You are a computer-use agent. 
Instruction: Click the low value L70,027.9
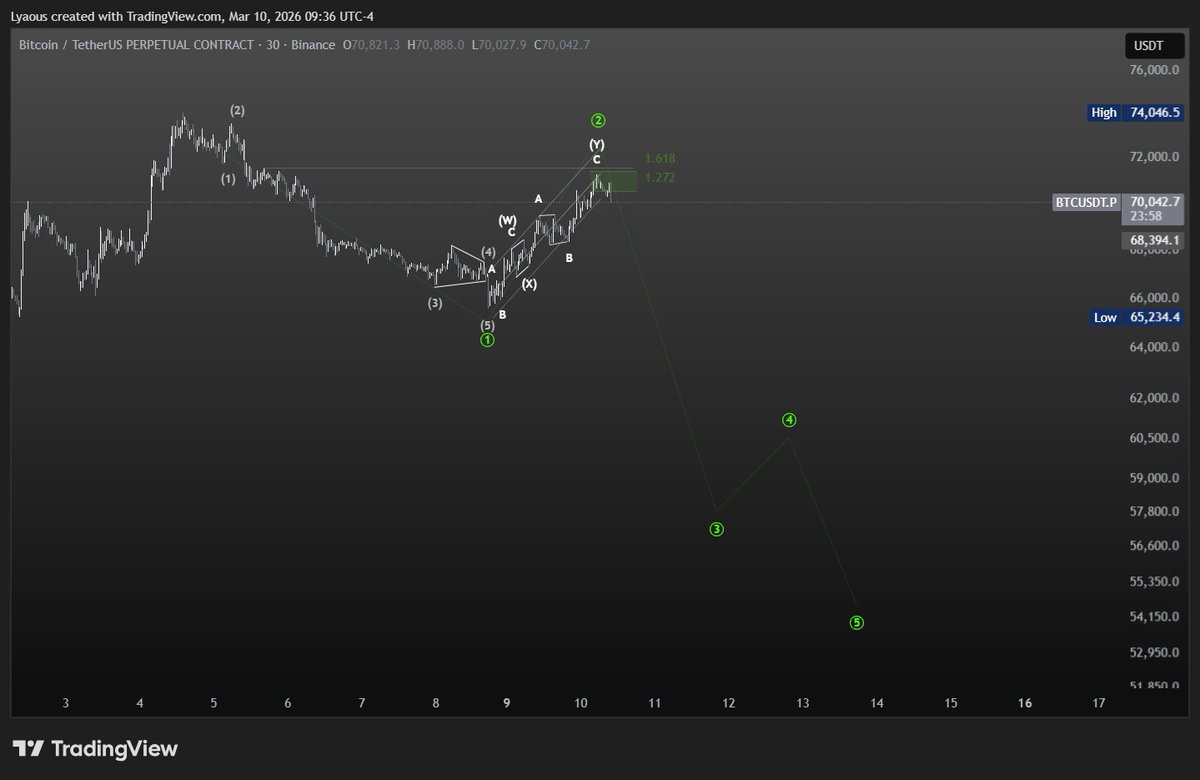499,45
